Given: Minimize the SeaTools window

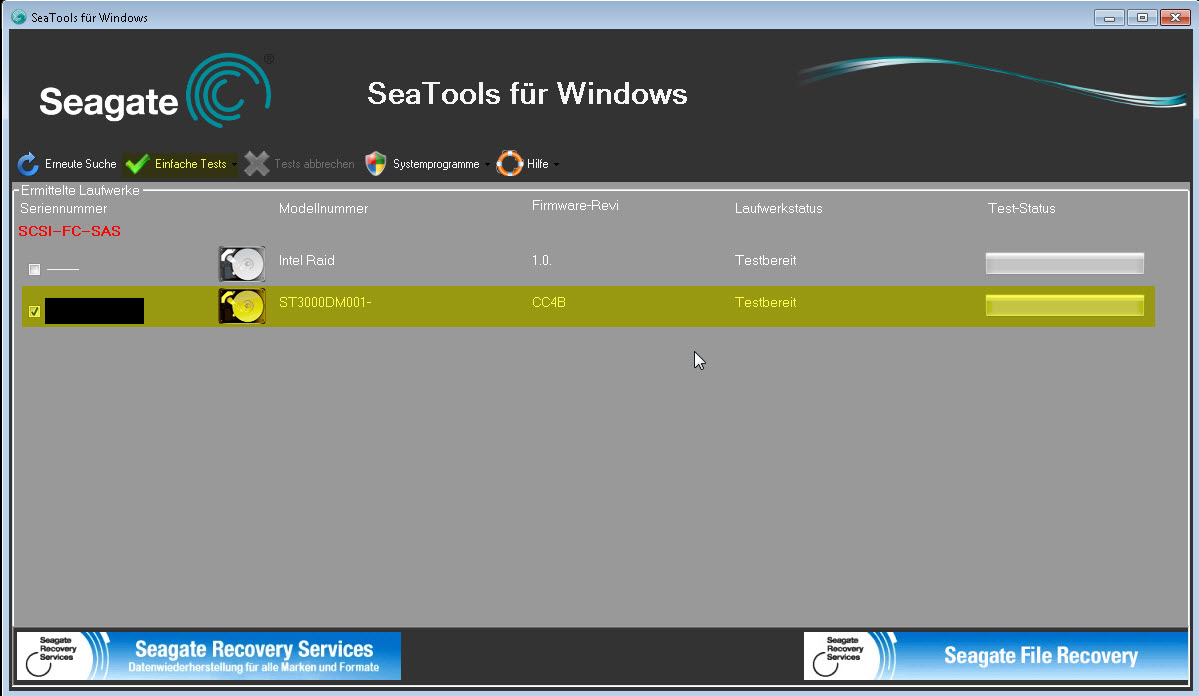Looking at the screenshot, I should pos(1109,17).
